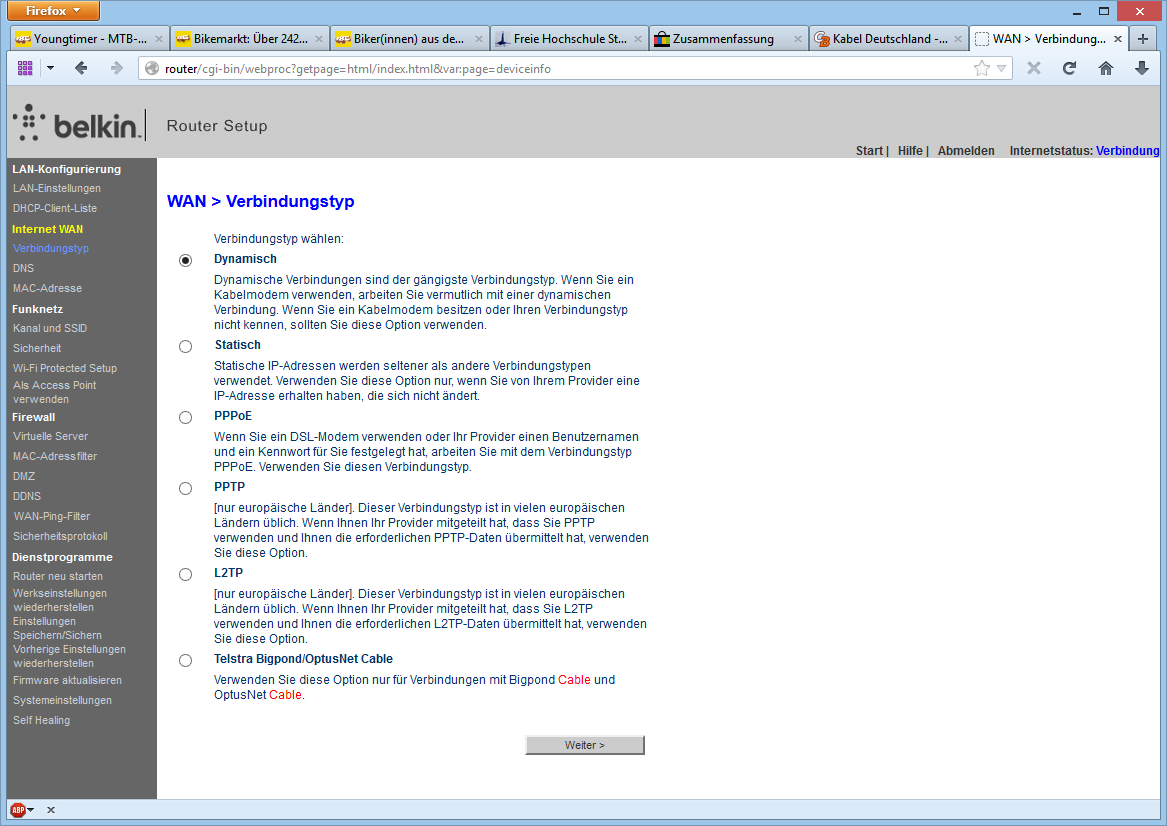Open Vorherige Einstellungen wiederherstellen
This screenshot has height=826, width=1167.
point(69,656)
